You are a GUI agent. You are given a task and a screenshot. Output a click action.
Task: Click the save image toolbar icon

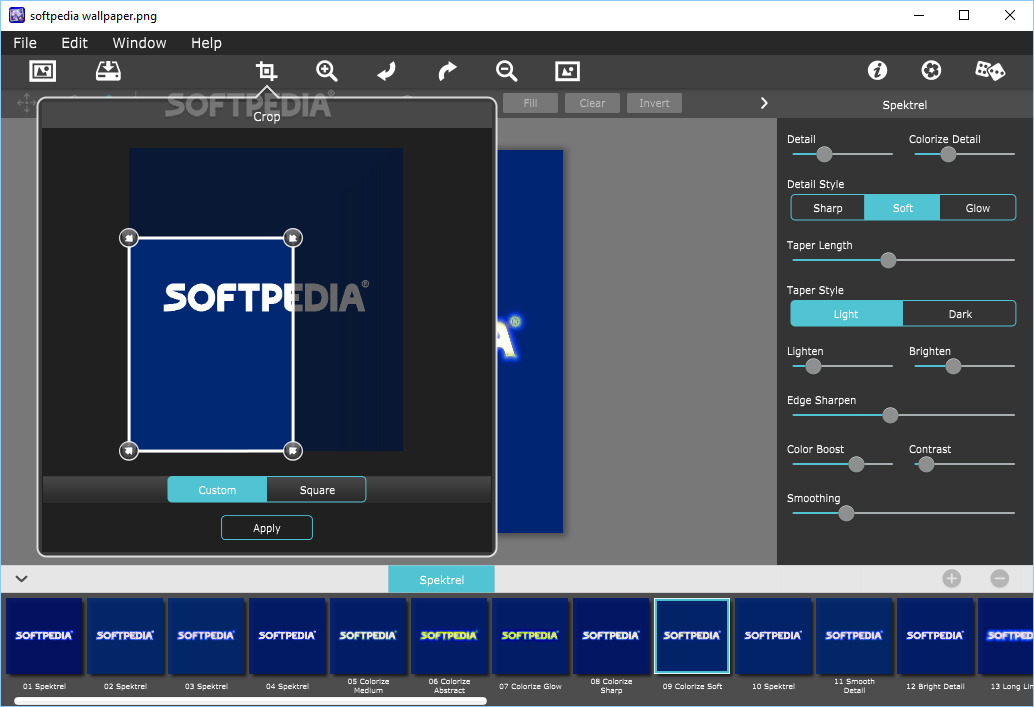click(x=108, y=71)
